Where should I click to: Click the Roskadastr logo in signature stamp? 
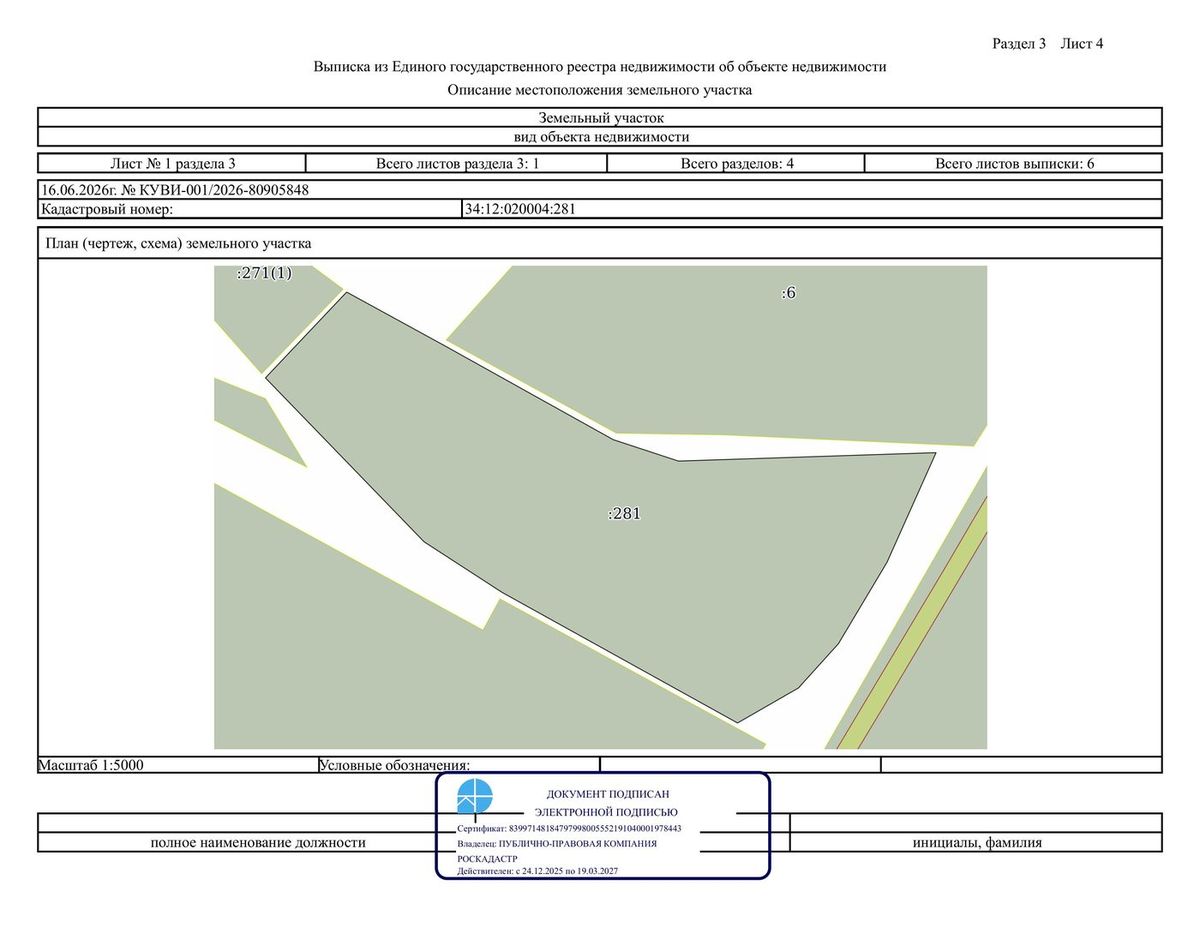(x=475, y=797)
